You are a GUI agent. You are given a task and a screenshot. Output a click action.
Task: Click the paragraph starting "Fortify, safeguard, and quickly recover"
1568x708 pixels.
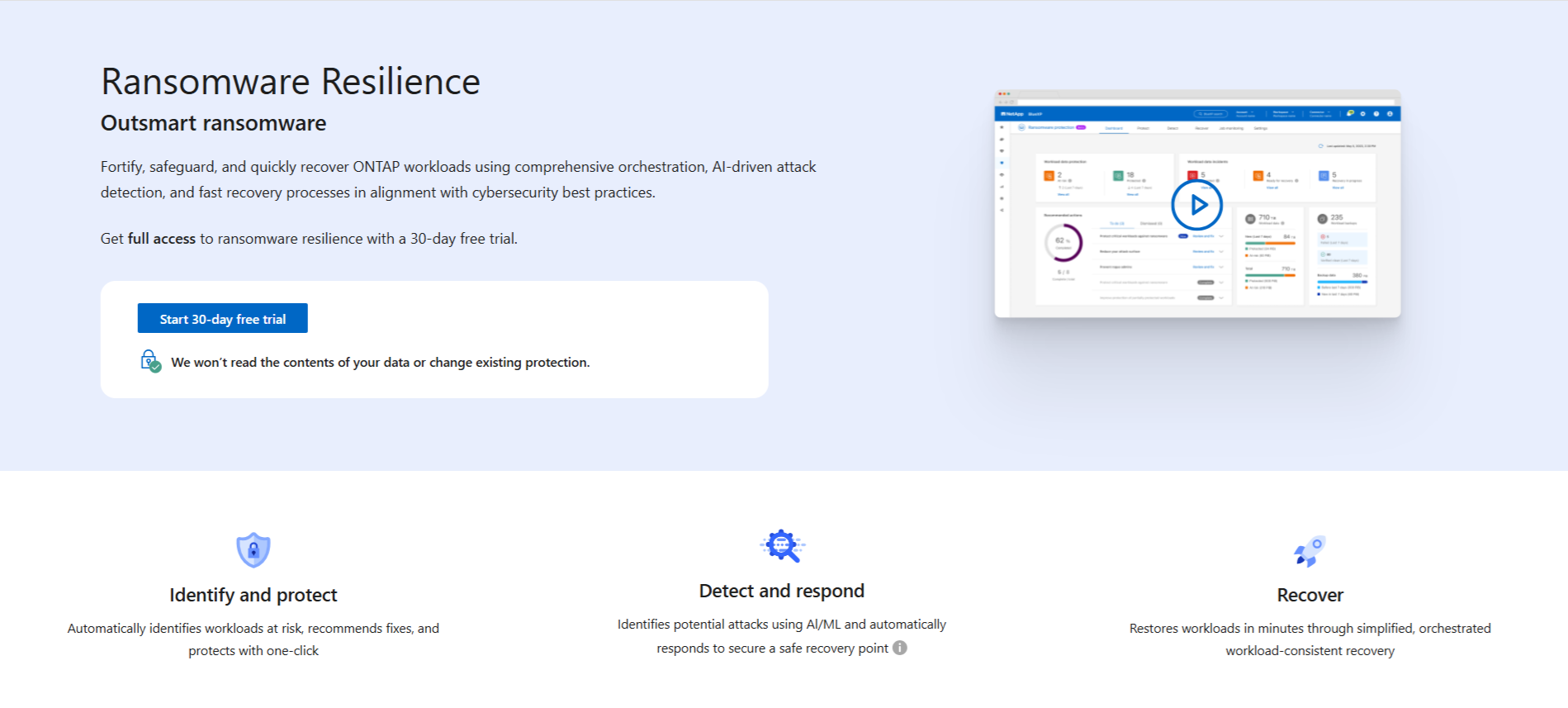(458, 179)
